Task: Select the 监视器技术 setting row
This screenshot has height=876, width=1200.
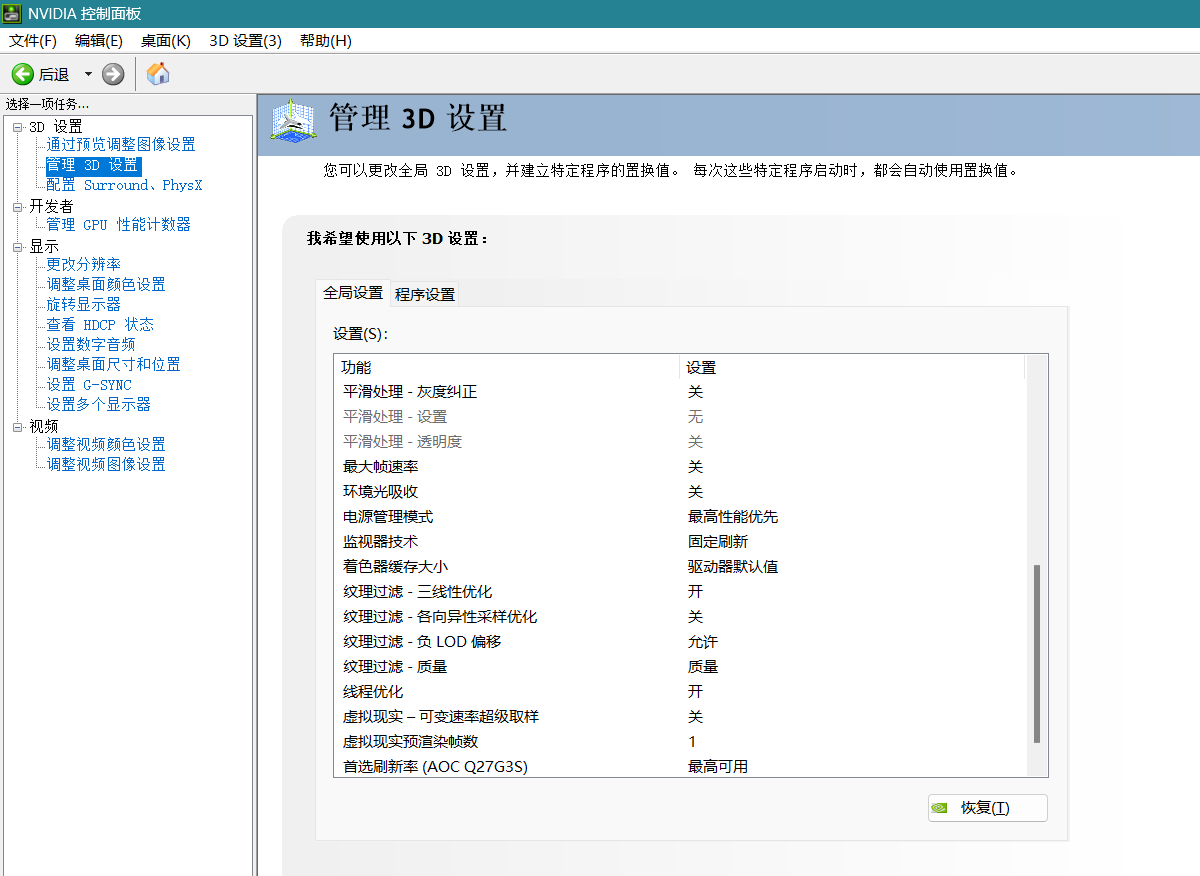Action: point(680,542)
